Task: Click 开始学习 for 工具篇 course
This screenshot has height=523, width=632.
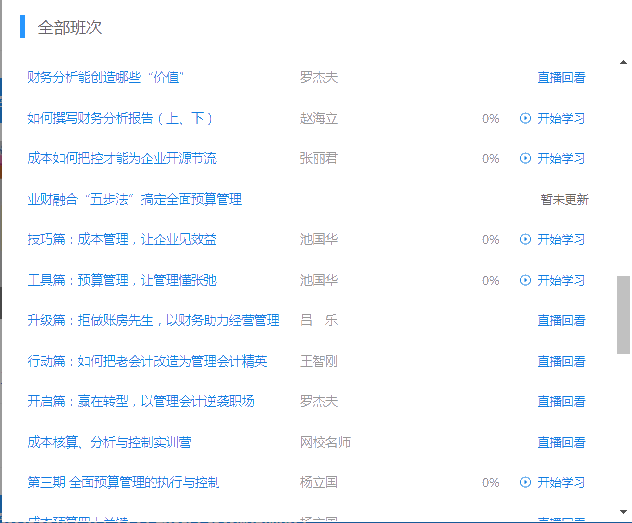Action: [561, 280]
